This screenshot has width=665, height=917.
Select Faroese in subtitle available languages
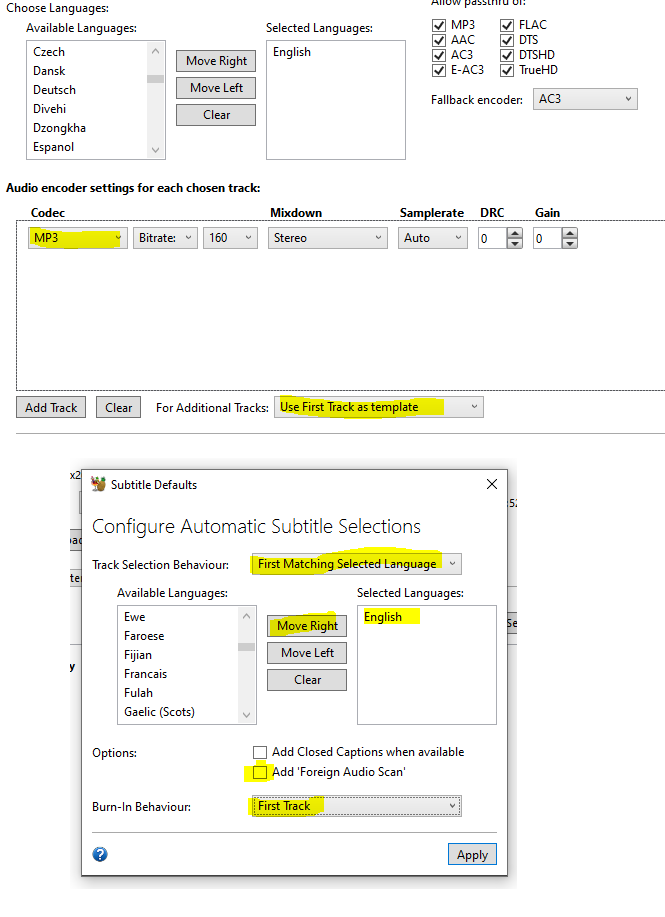click(144, 636)
